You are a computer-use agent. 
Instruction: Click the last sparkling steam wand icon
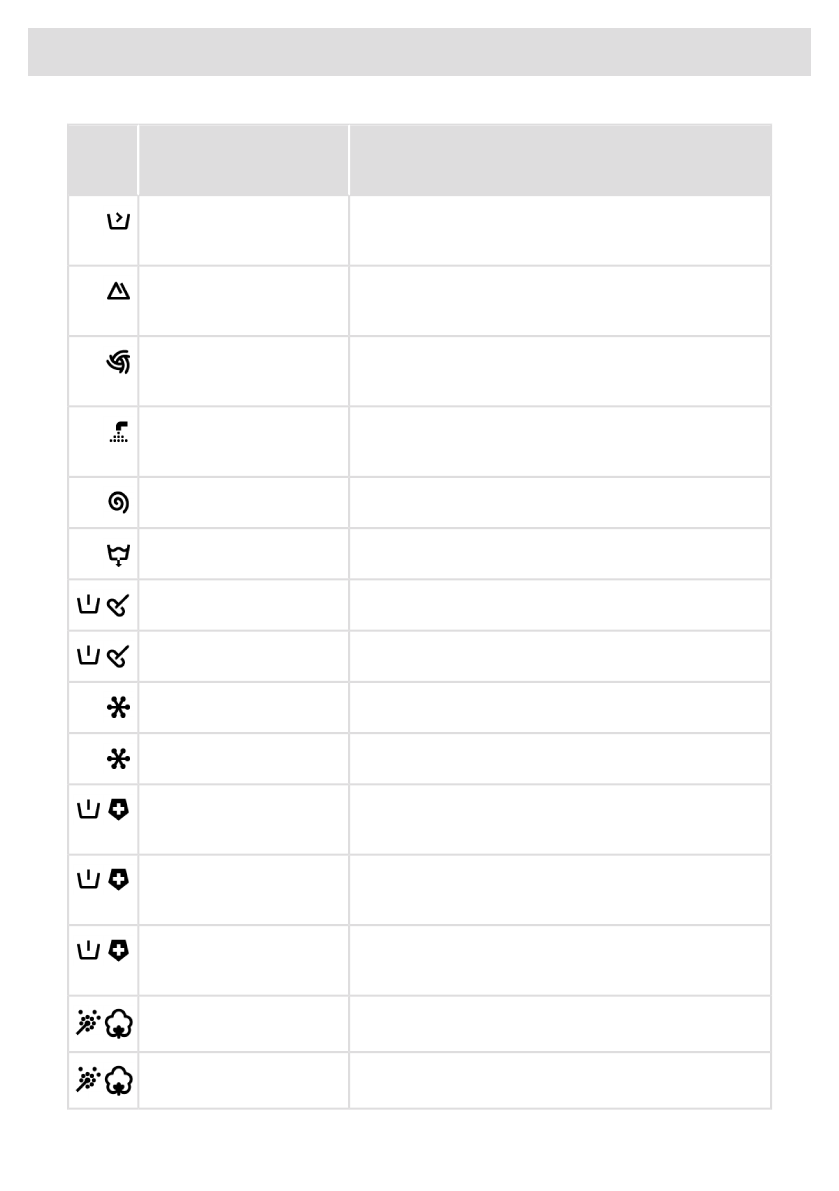pos(89,1080)
